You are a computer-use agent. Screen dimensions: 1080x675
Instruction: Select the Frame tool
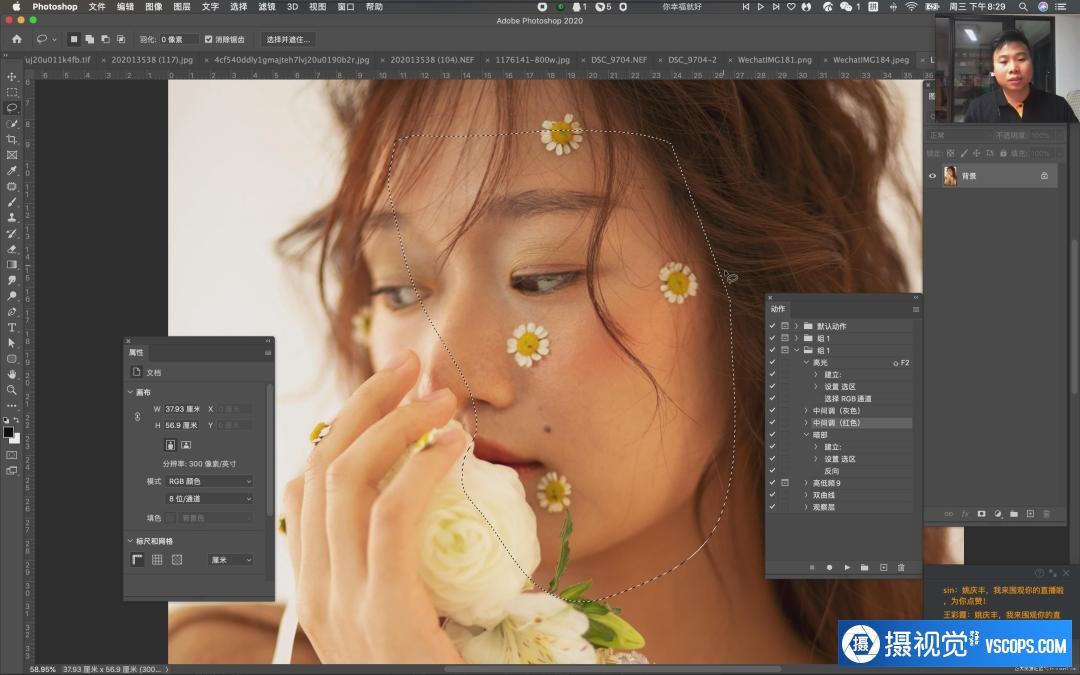coord(12,156)
